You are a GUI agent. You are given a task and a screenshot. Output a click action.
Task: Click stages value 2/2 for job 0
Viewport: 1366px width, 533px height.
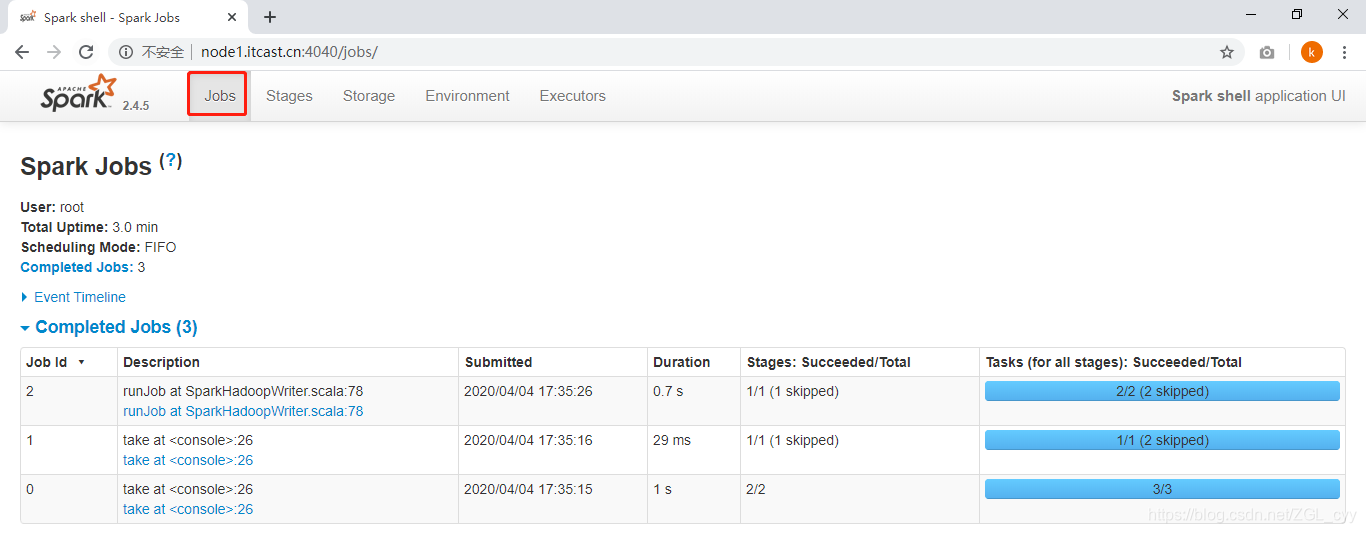coord(756,489)
